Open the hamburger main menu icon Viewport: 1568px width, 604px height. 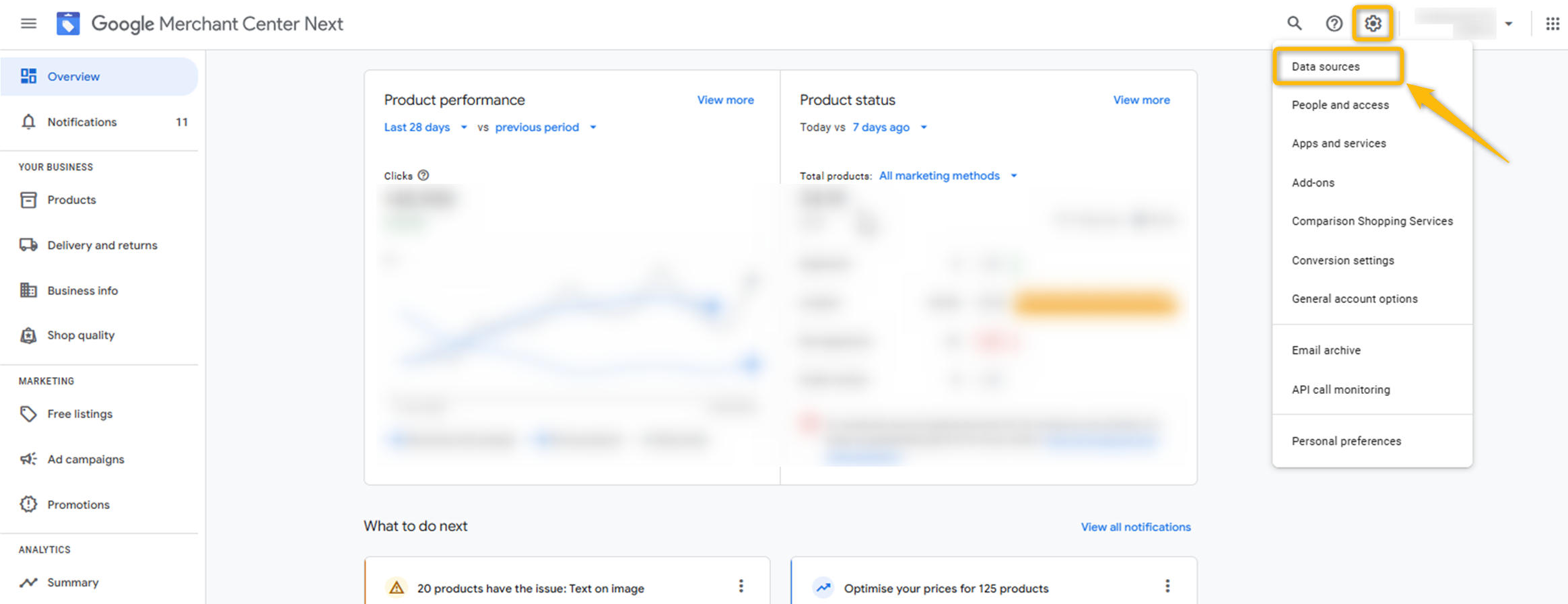click(x=28, y=24)
